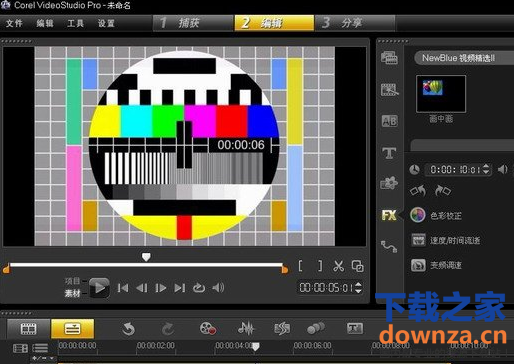
Task: Click the scissors split clip icon
Action: [x=339, y=266]
